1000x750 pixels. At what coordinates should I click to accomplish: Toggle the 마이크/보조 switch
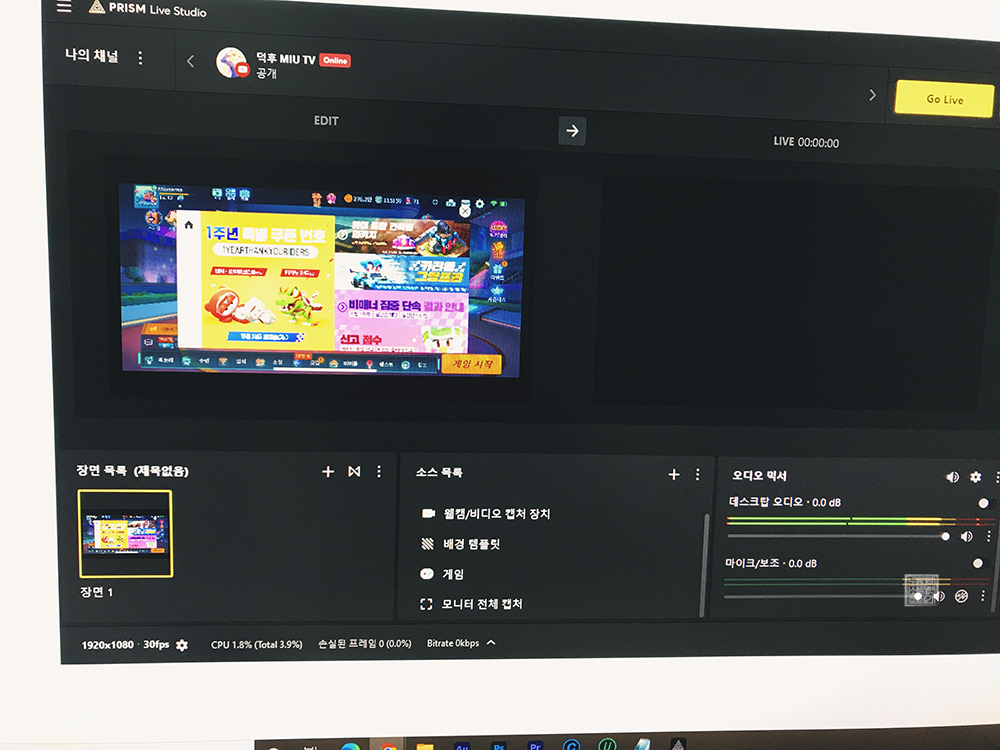pos(980,563)
